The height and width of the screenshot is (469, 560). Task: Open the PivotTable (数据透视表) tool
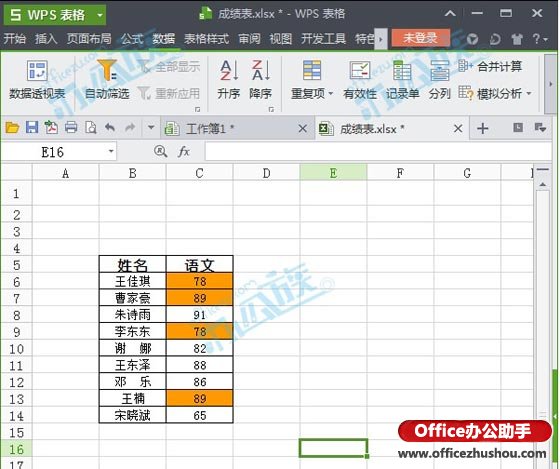(x=37, y=79)
